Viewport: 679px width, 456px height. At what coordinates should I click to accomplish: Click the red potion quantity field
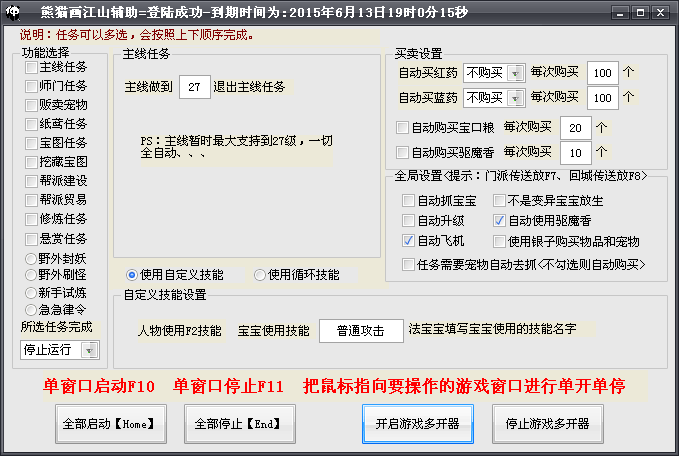[602, 73]
